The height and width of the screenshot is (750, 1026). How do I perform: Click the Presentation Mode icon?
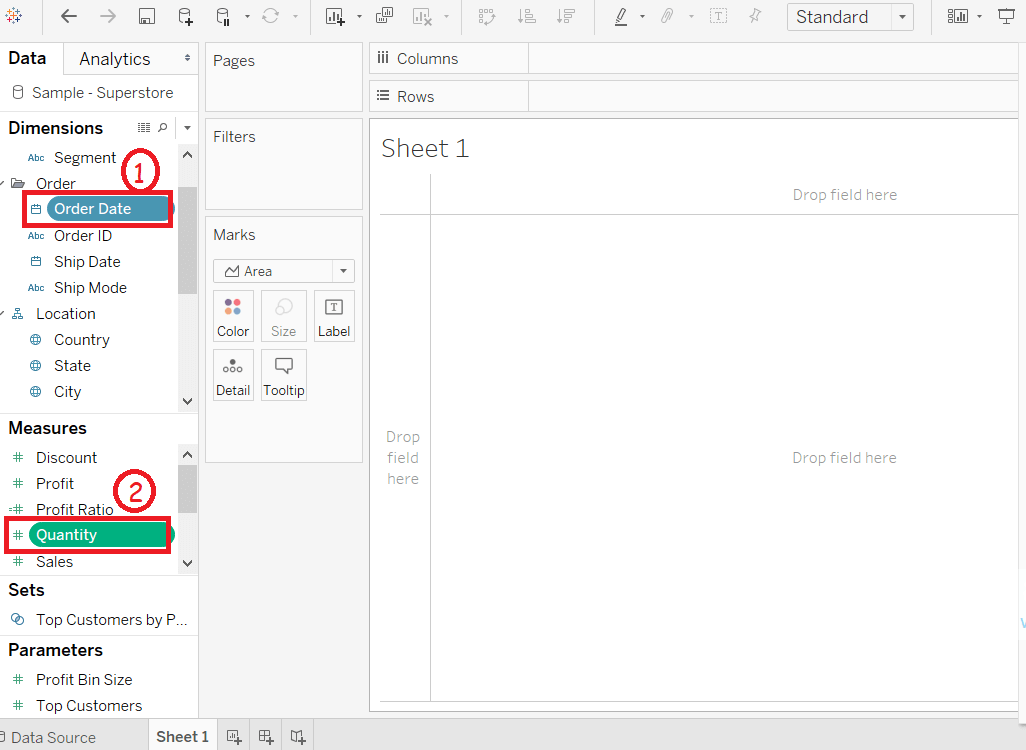point(1006,16)
